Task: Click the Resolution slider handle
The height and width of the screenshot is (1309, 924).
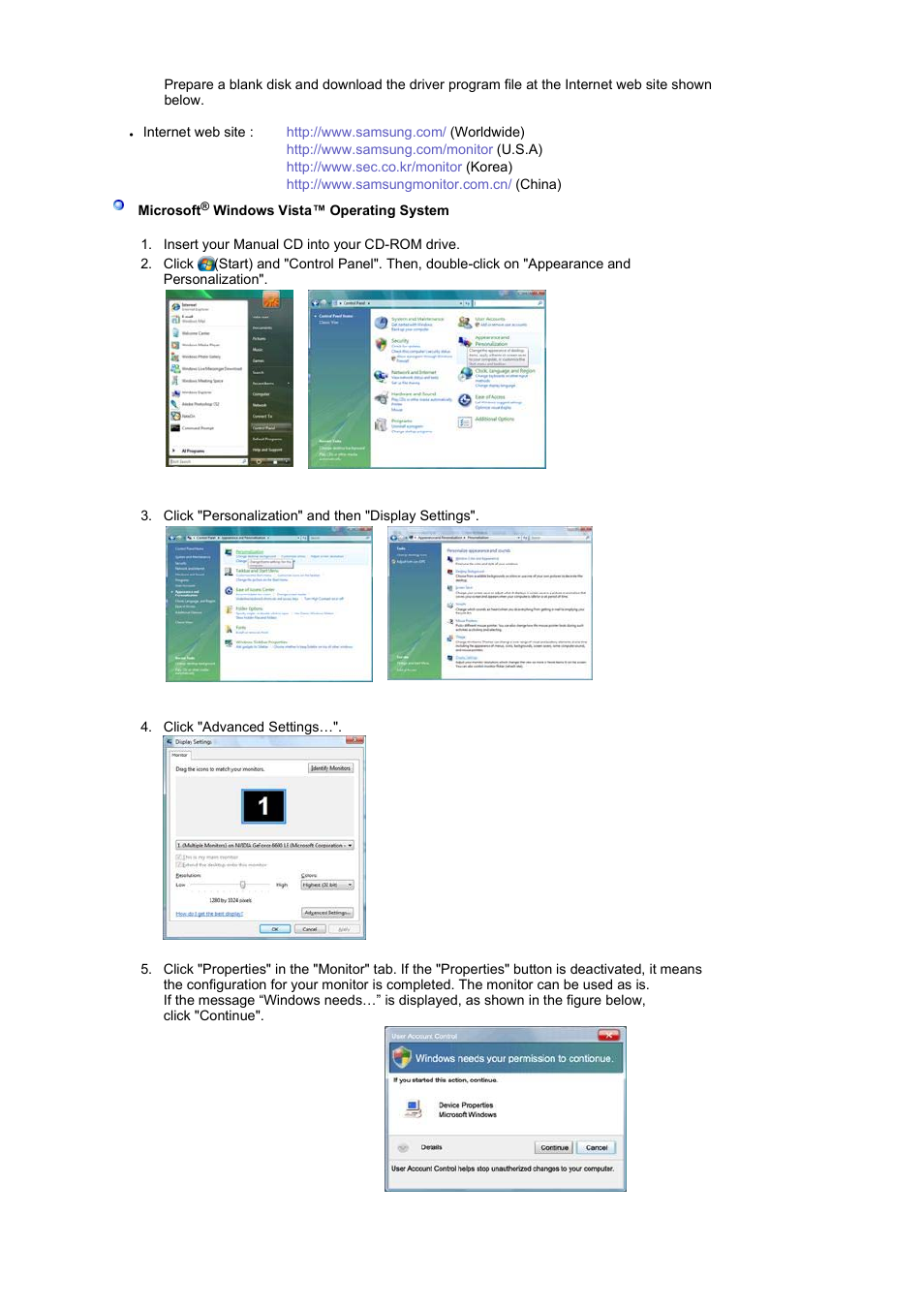Action: [x=243, y=885]
